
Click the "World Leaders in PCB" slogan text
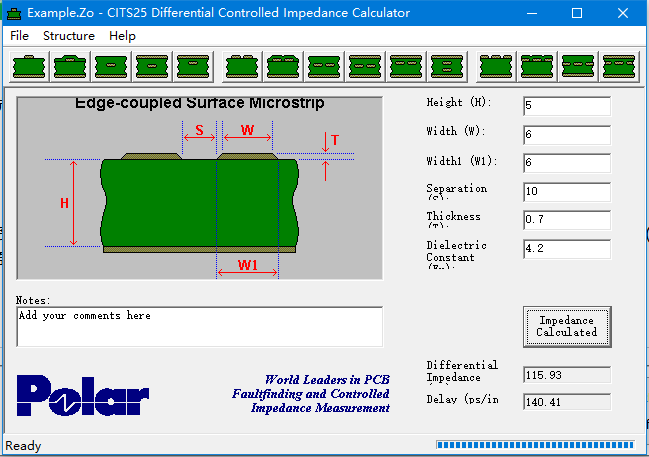tap(327, 380)
